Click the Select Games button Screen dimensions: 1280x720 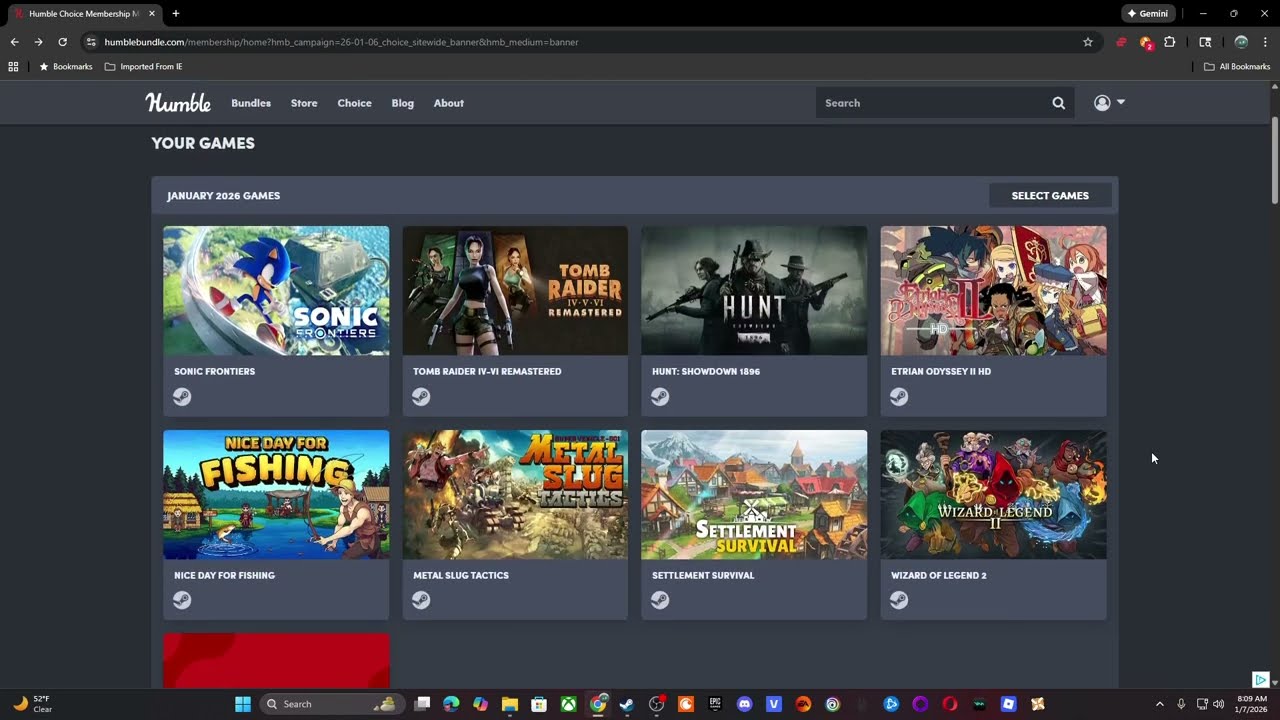pos(1050,196)
